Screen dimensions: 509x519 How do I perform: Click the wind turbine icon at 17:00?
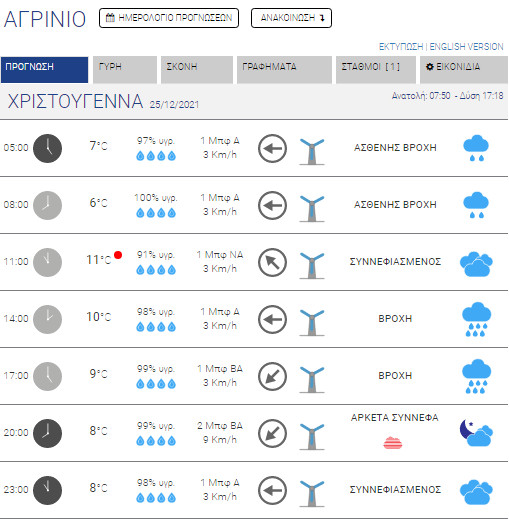click(312, 379)
